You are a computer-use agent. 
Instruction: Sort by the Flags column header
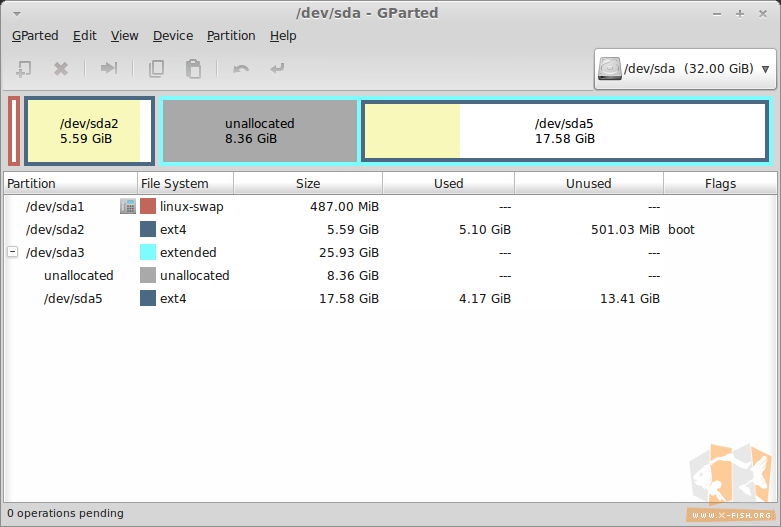(x=720, y=183)
